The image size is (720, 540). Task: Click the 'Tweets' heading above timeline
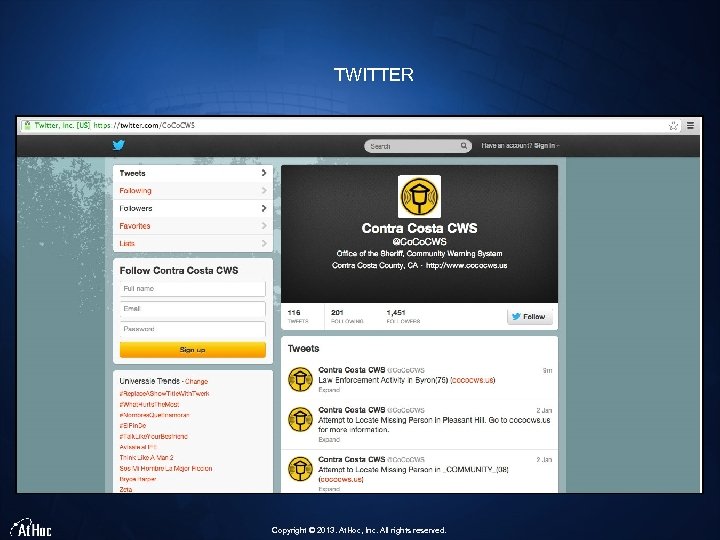(304, 349)
